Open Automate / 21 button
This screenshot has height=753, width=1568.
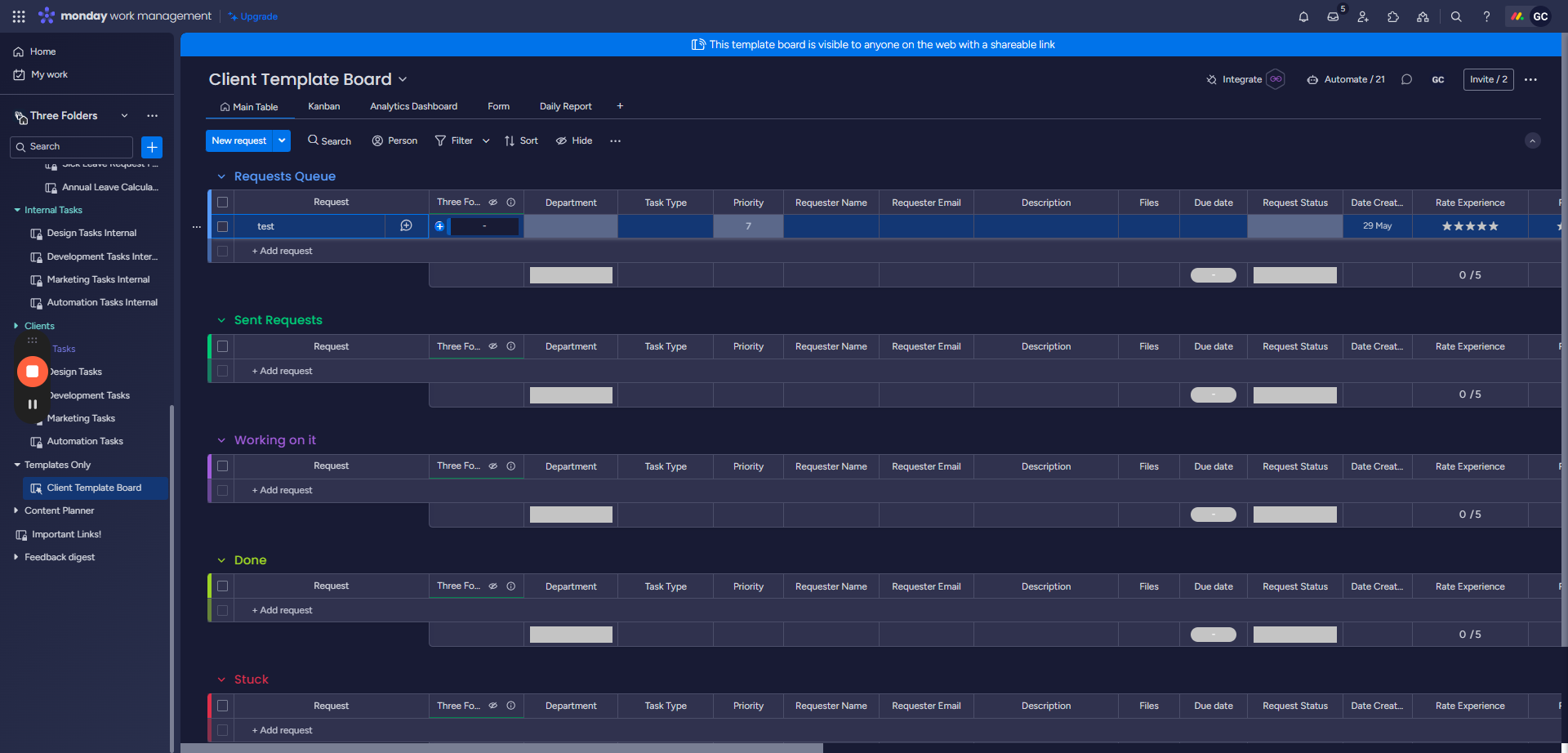pyautogui.click(x=1346, y=79)
